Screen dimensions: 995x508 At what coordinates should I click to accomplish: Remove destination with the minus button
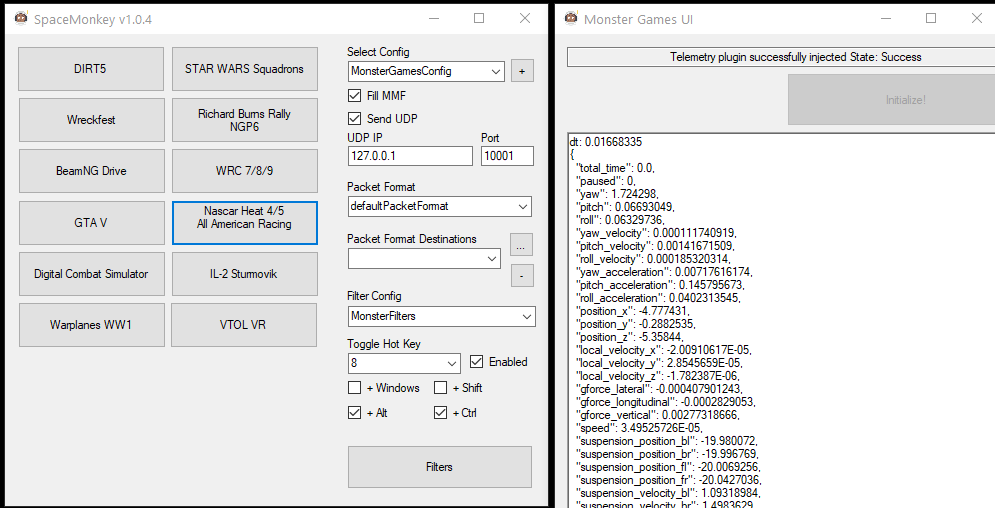[522, 276]
